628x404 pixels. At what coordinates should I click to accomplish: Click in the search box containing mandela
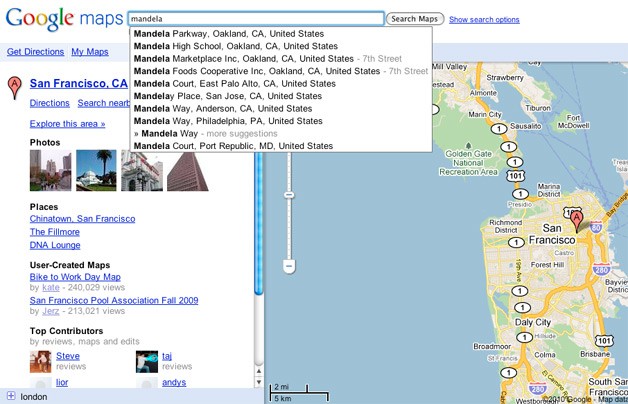(x=256, y=19)
